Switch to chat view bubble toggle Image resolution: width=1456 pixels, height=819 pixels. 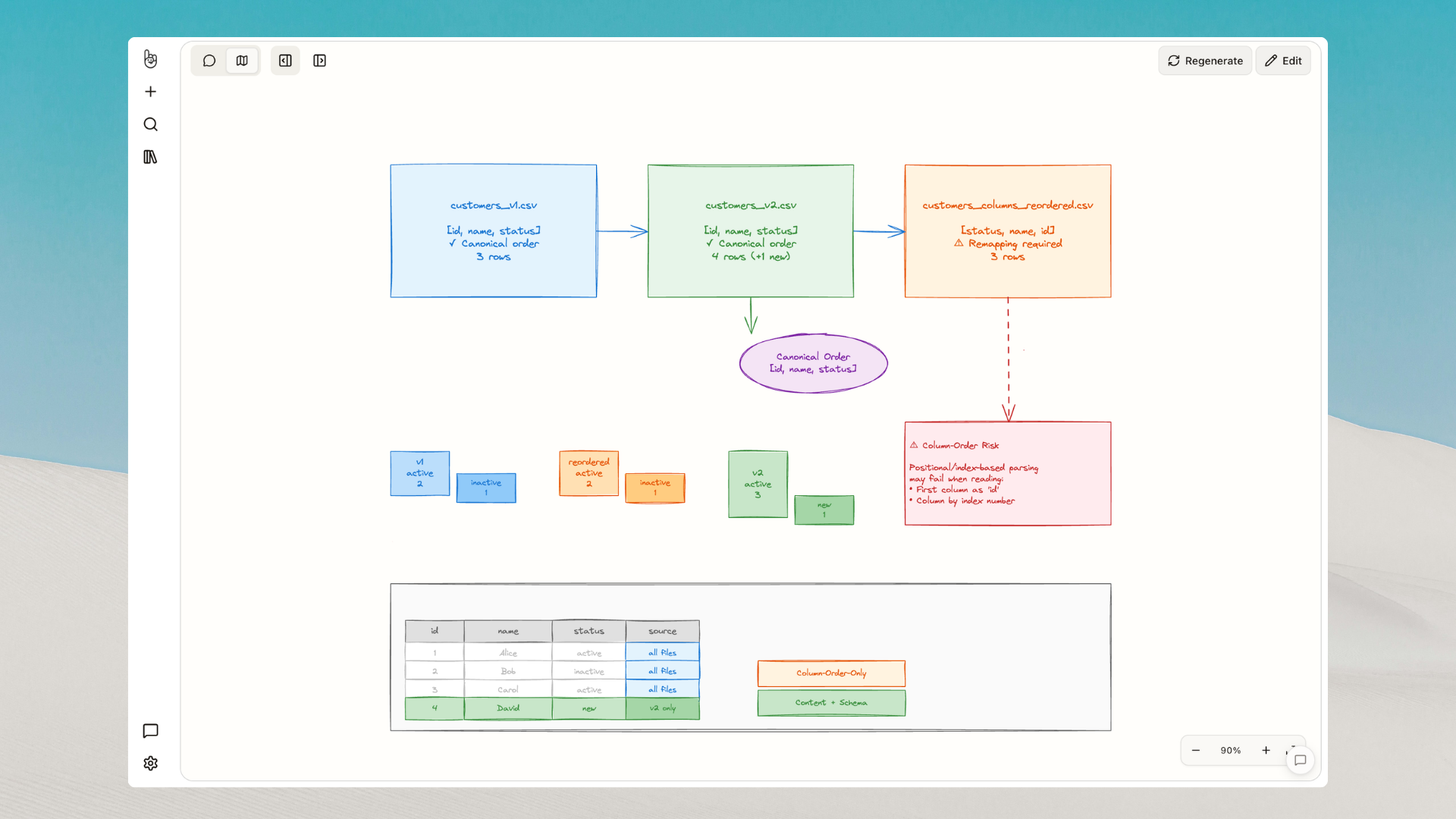coord(209,61)
